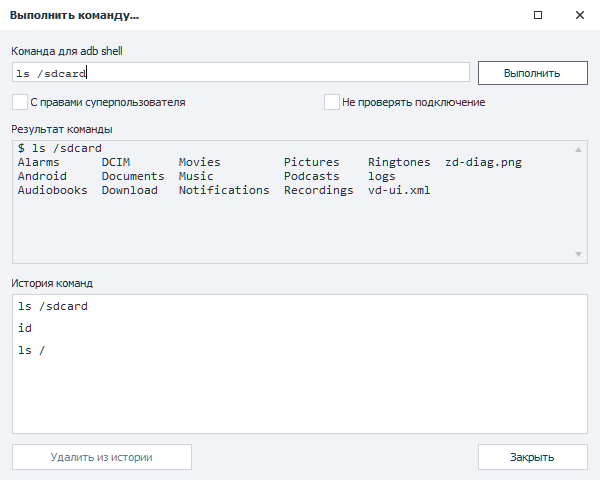Click the result pane scroll down arrow
Image resolution: width=600 pixels, height=480 pixels.
578,254
